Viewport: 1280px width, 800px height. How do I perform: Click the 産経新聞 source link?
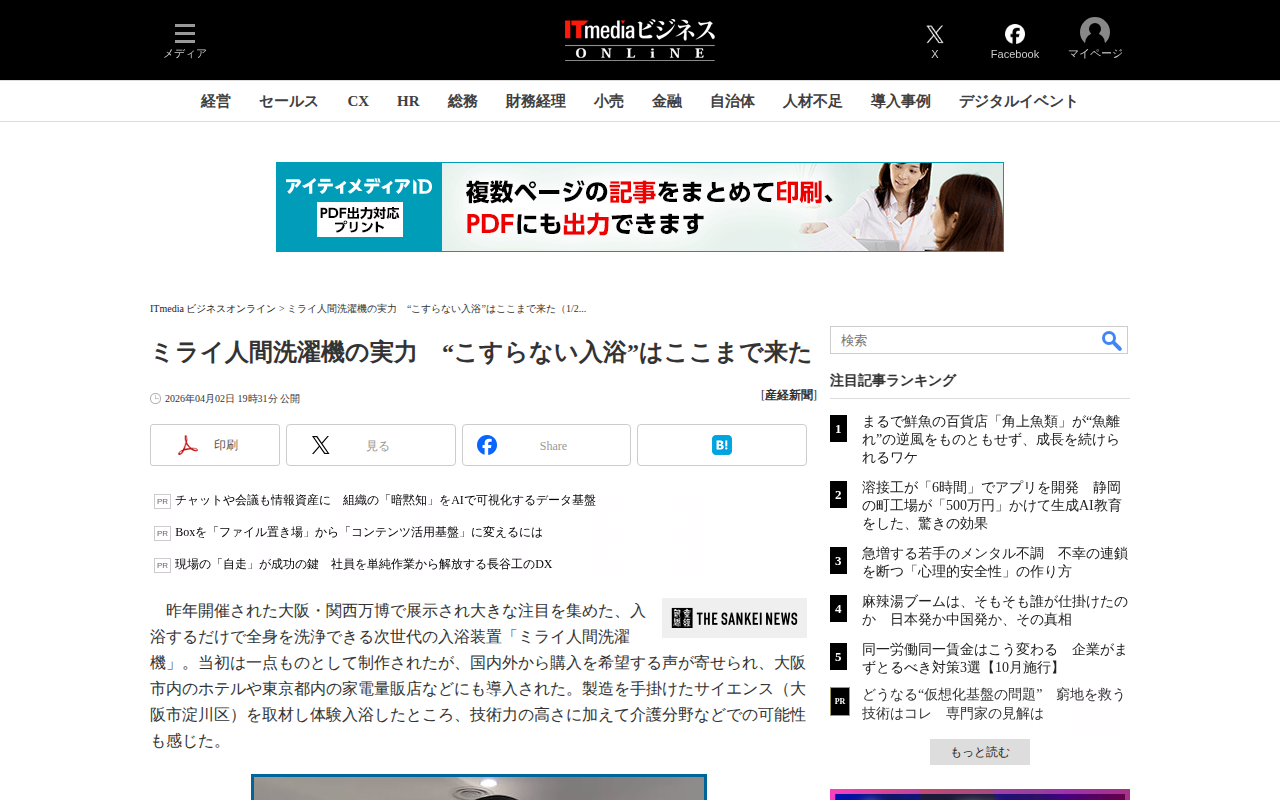789,395
